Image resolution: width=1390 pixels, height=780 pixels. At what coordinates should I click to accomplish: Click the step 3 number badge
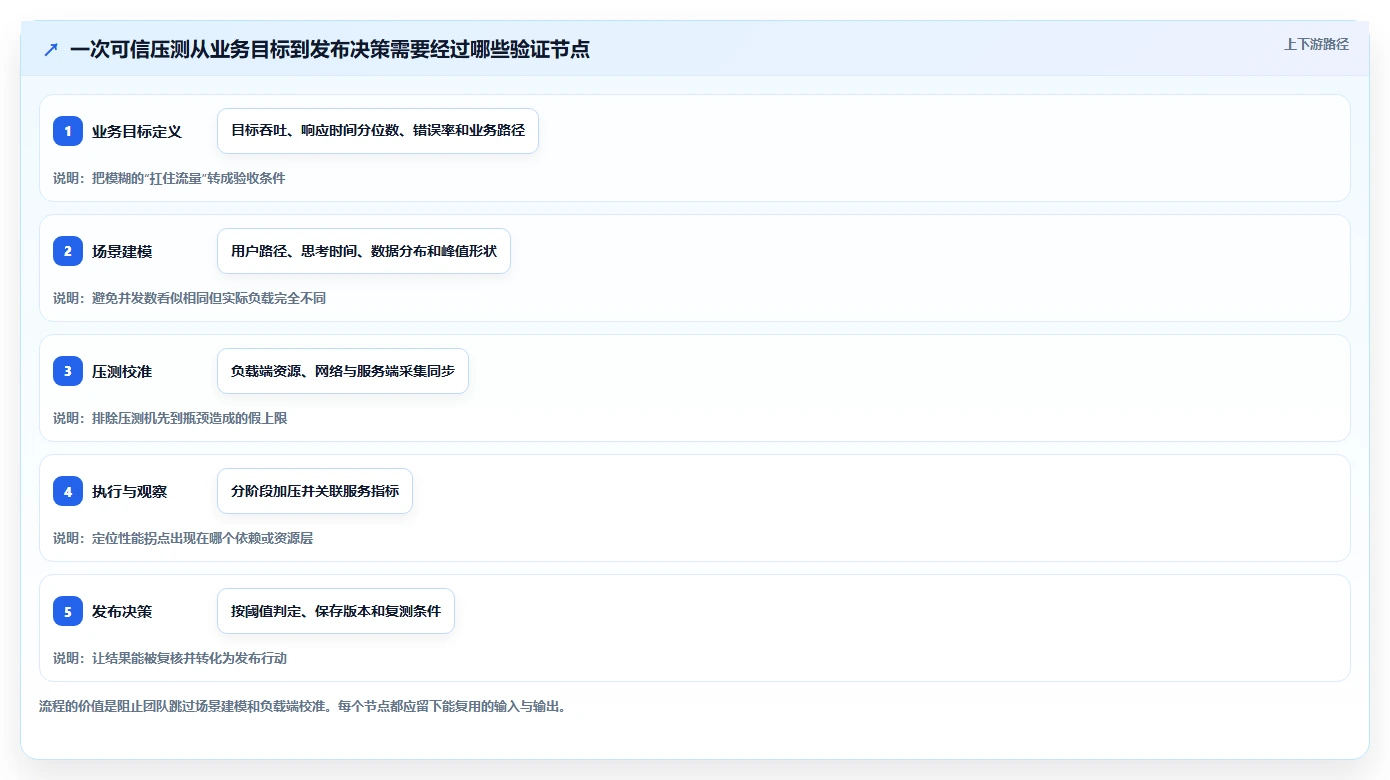pyautogui.click(x=68, y=371)
